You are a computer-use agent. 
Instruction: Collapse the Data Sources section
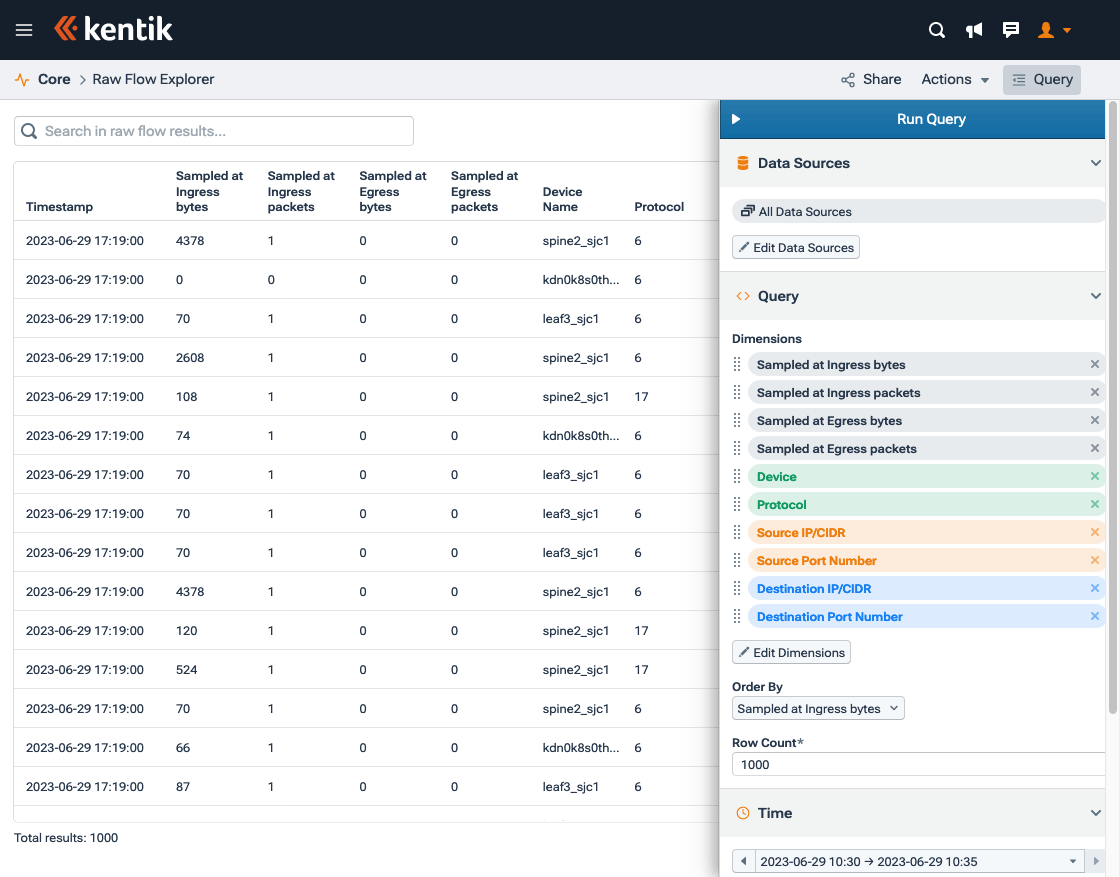[1095, 162]
